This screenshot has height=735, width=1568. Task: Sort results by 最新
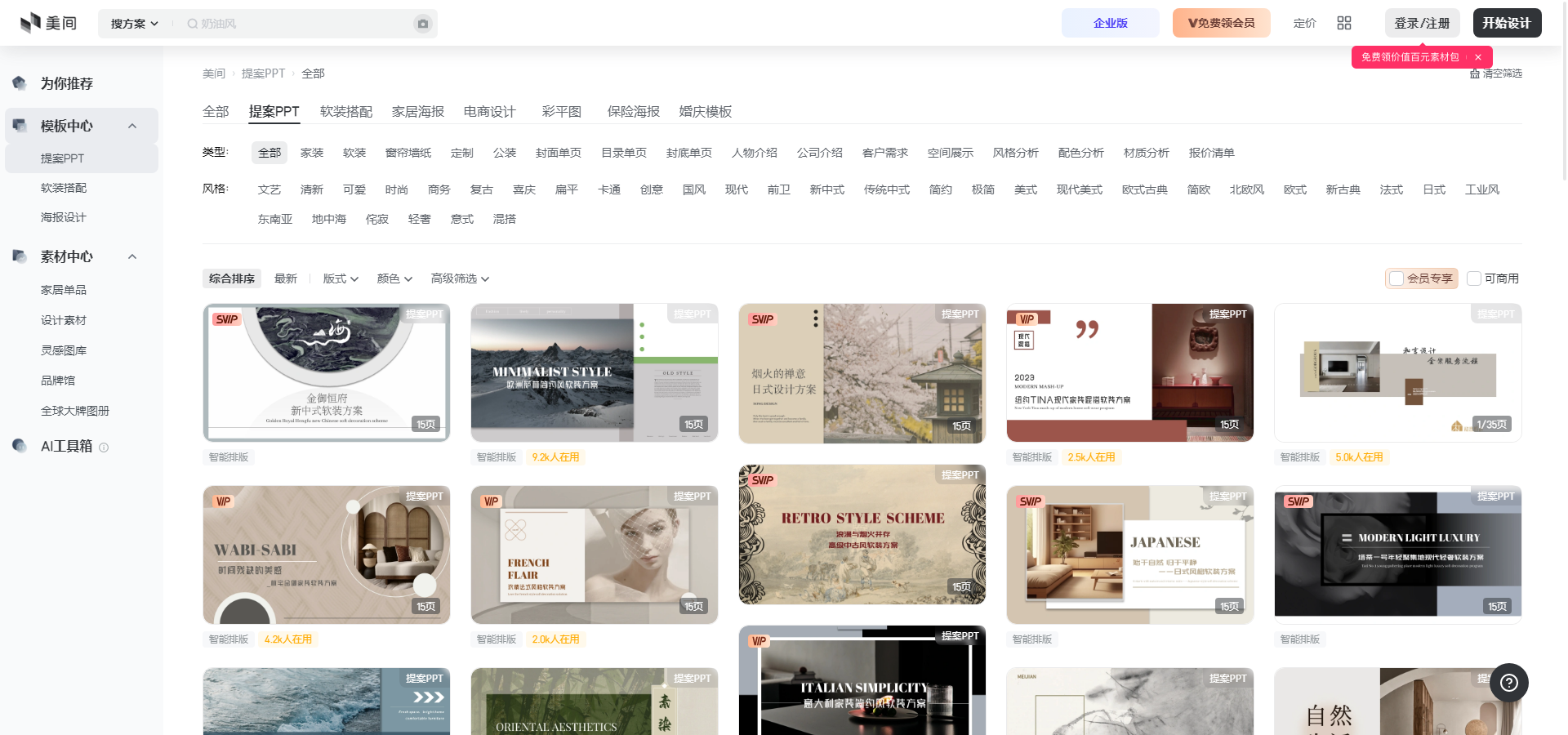[286, 278]
